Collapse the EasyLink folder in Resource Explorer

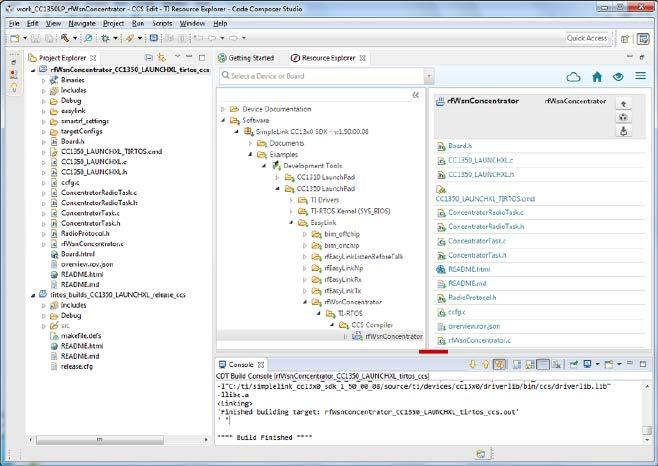click(x=291, y=223)
